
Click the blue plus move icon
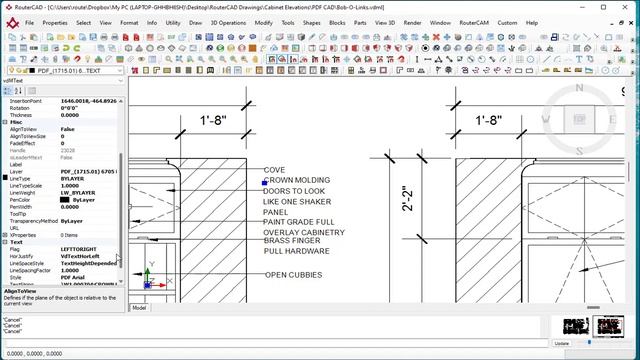pyautogui.click(x=447, y=37)
